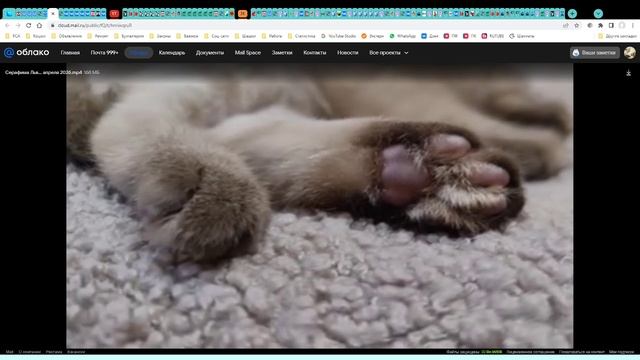Open the Ремонт bookmarks folder
The image size is (640, 360).
tap(98, 36)
